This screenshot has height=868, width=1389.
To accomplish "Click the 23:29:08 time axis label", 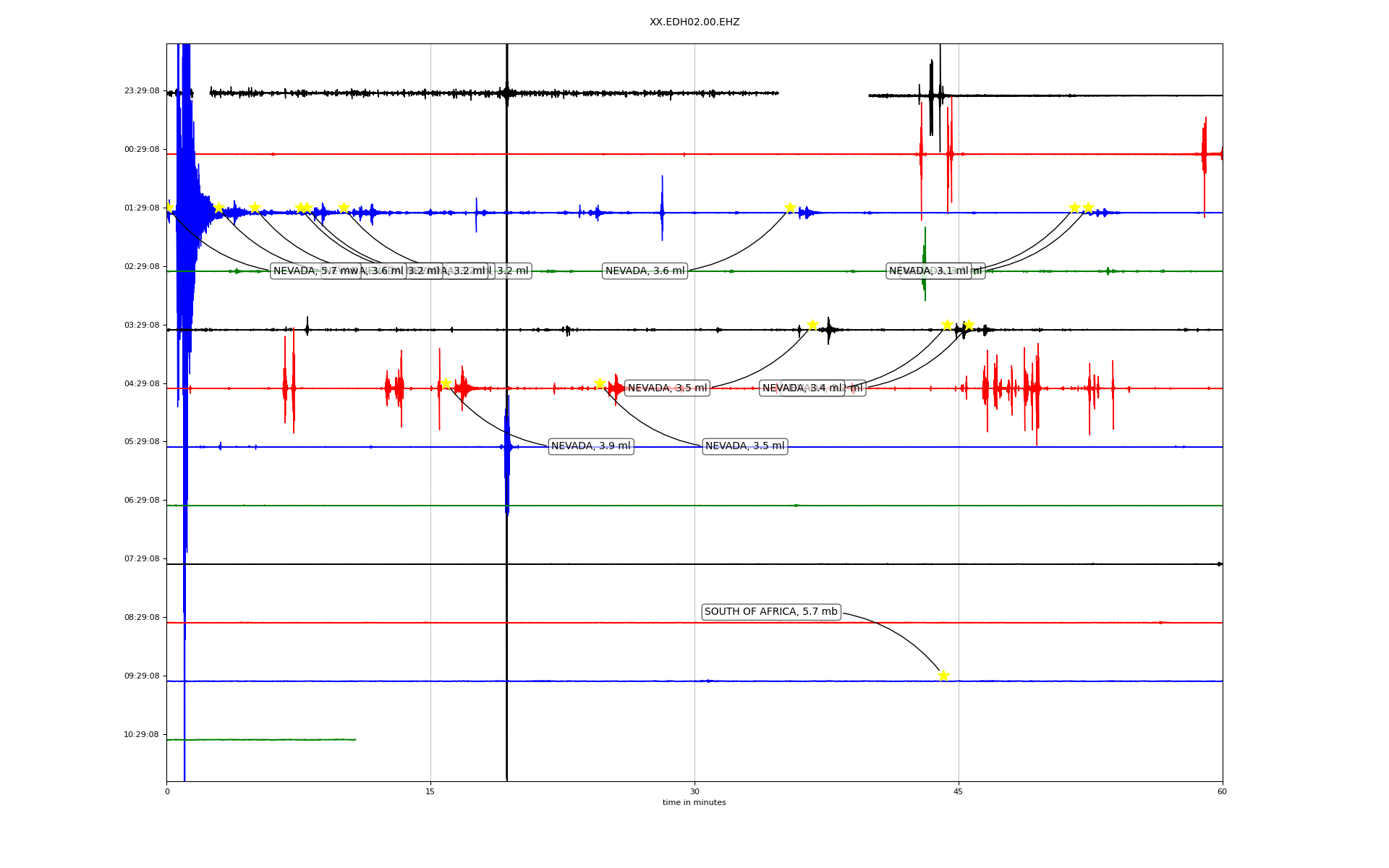I will tap(142, 91).
